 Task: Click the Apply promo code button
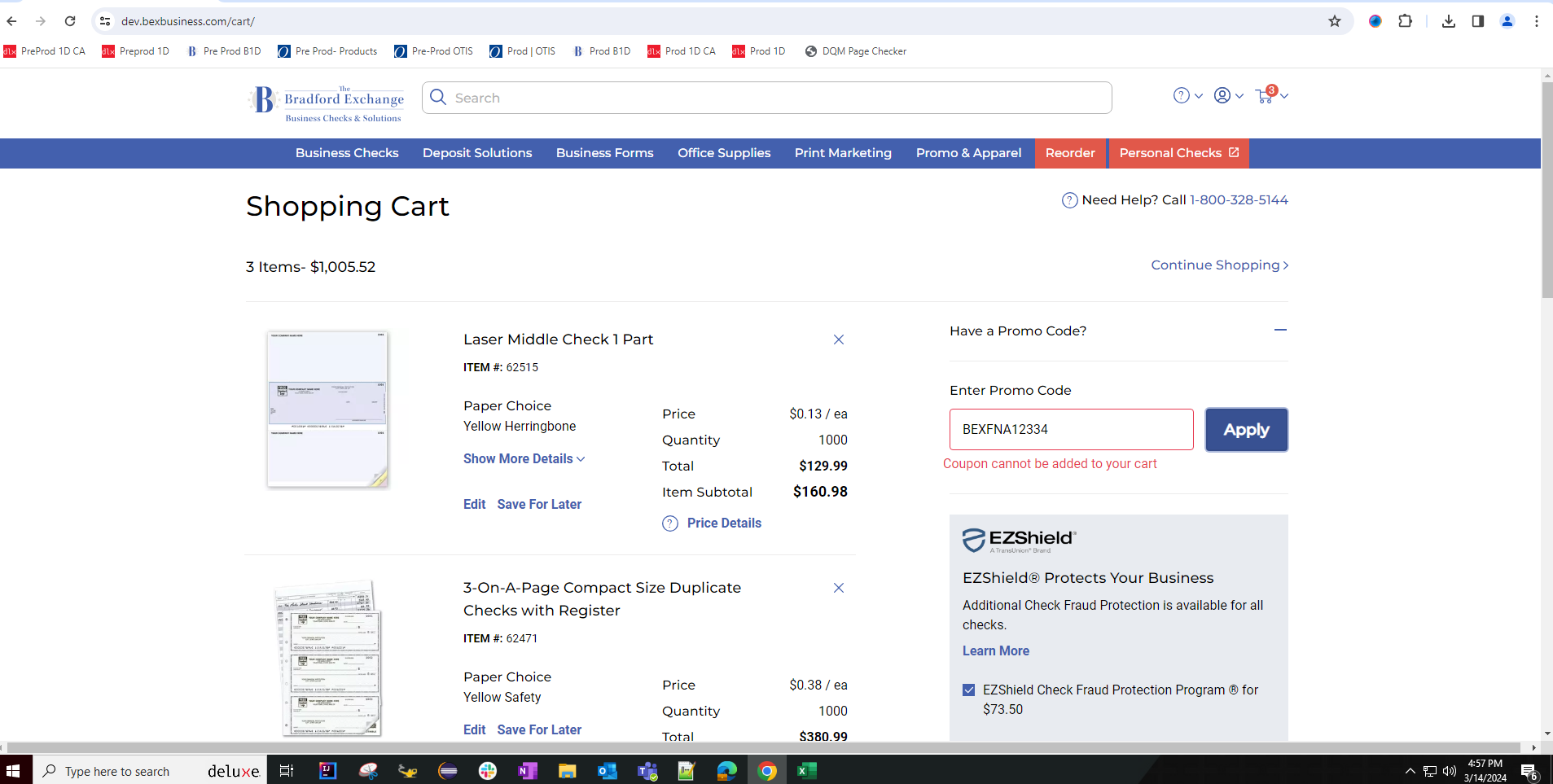click(x=1246, y=430)
